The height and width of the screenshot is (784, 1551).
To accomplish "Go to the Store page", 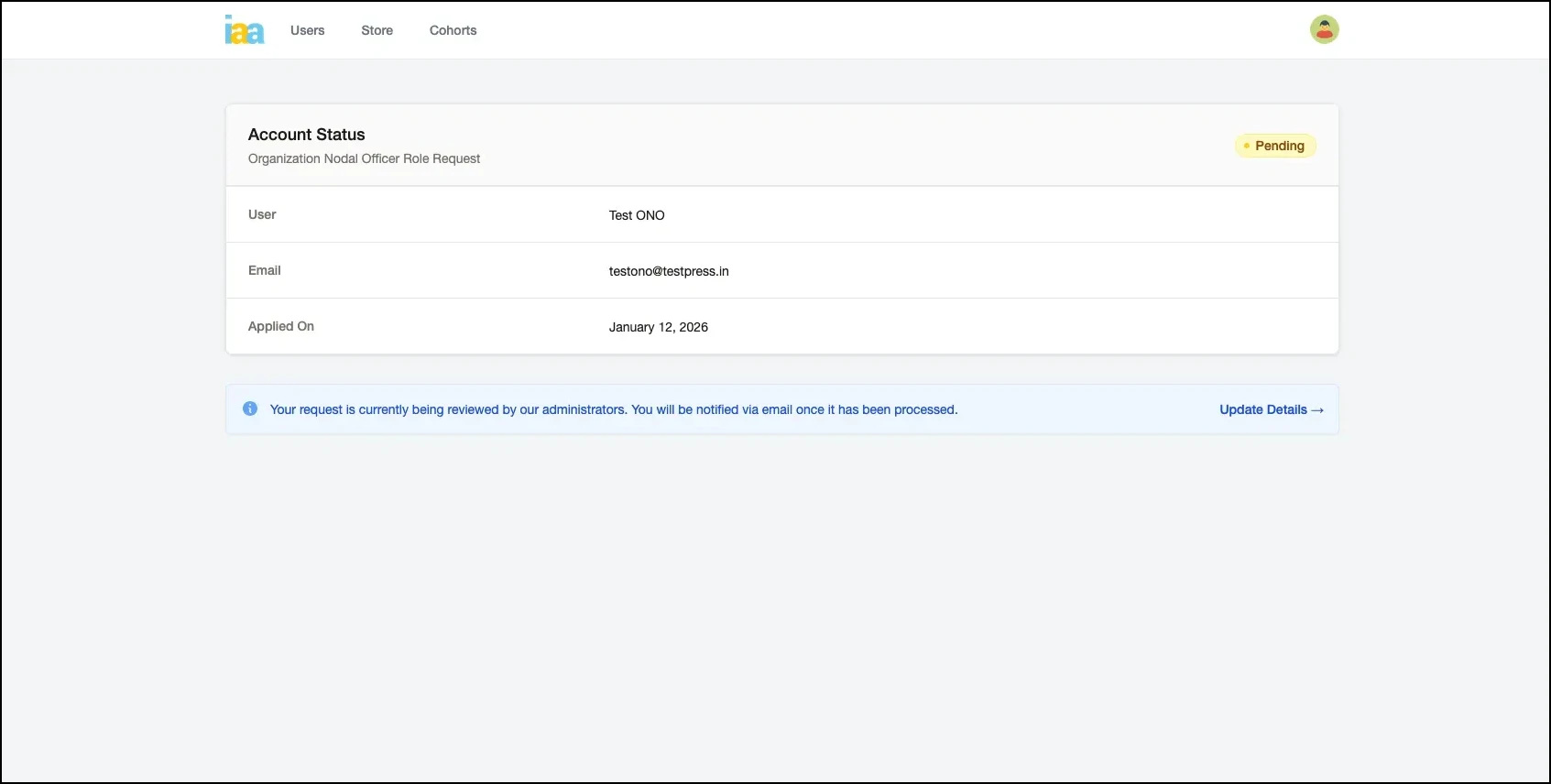I will 377,30.
